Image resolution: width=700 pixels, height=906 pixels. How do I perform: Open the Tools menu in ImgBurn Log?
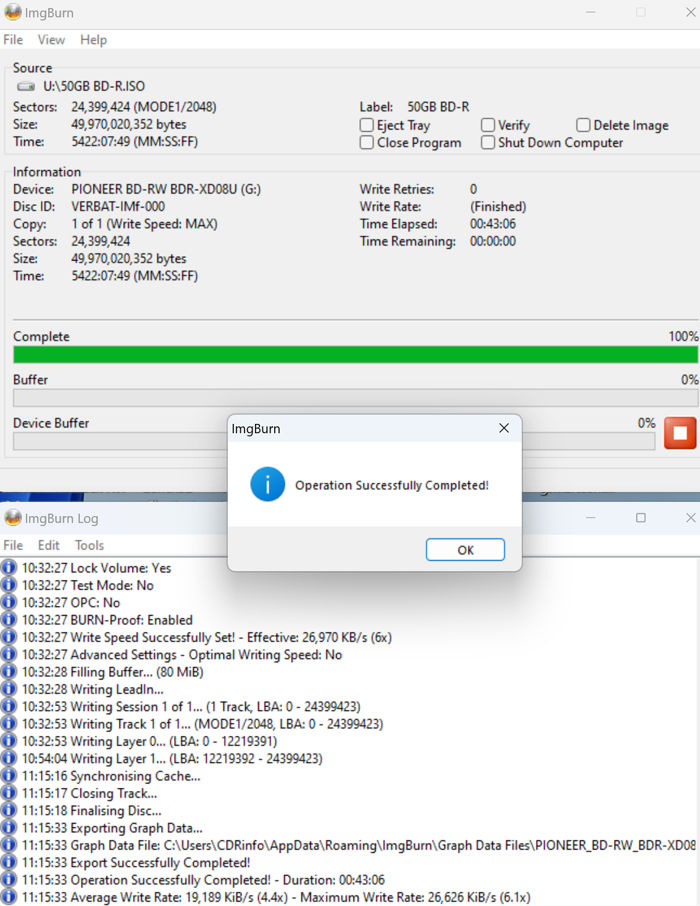90,545
